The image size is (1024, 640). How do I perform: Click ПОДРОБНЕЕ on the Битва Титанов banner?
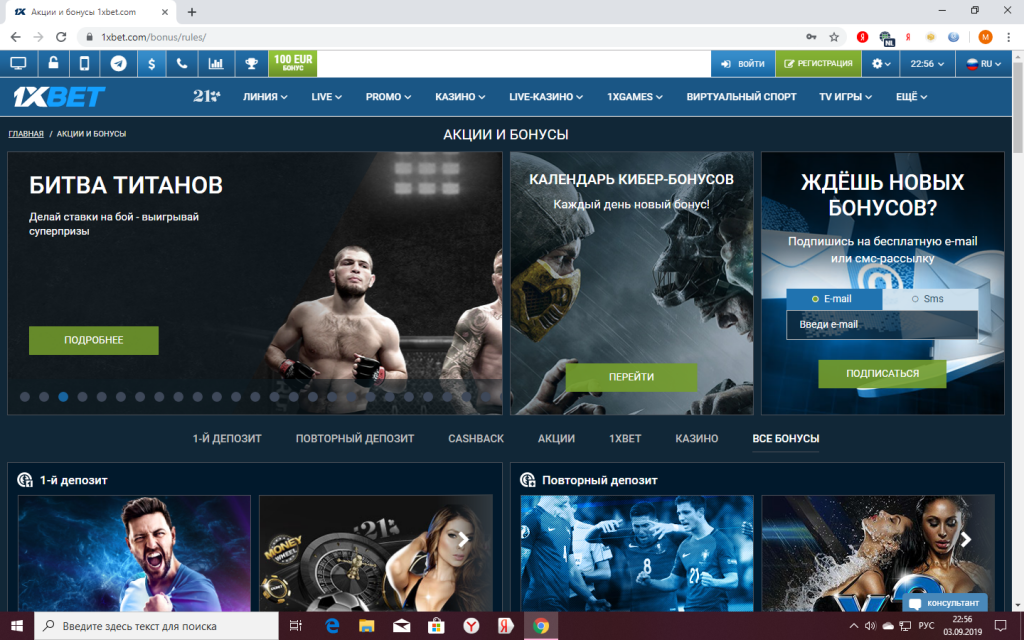pos(94,340)
